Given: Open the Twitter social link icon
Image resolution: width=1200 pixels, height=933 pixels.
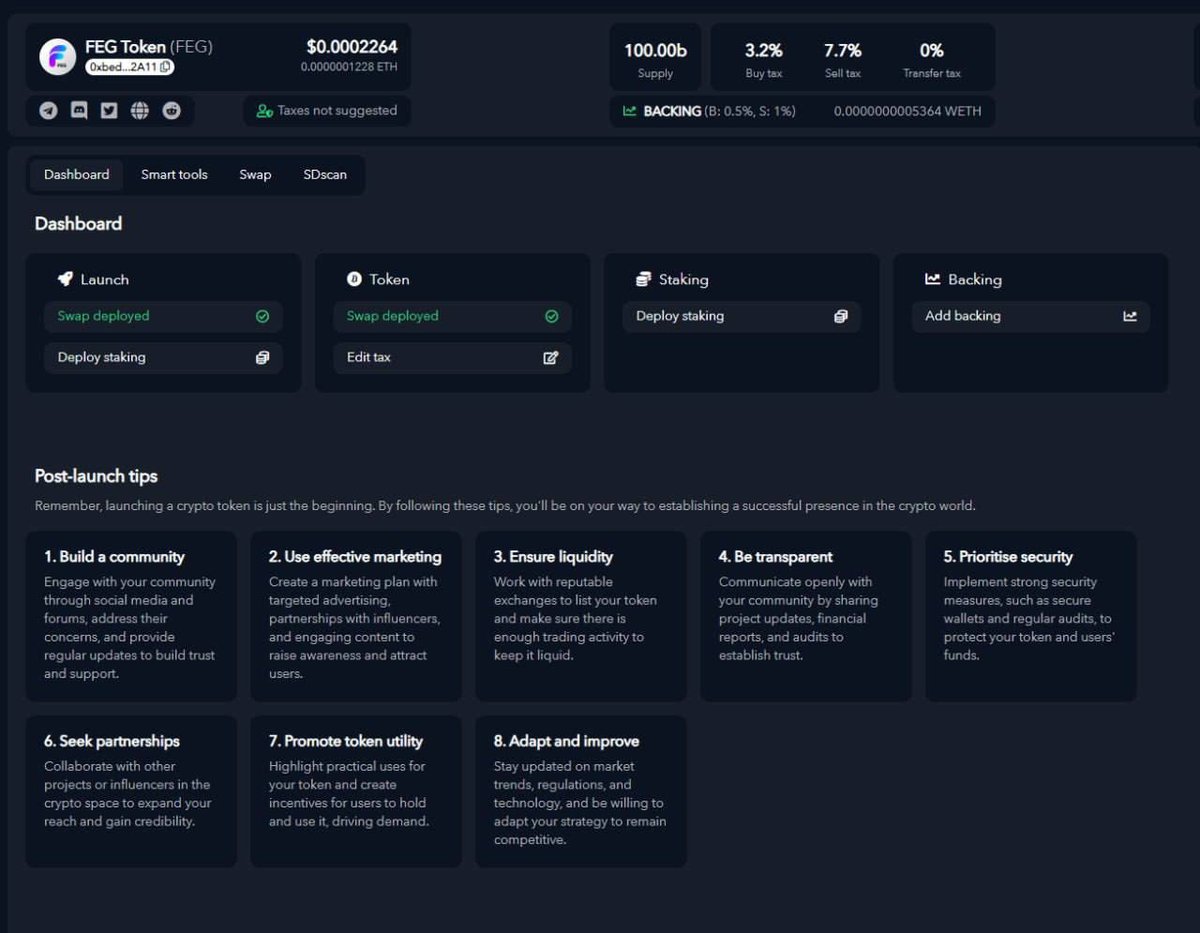Looking at the screenshot, I should pyautogui.click(x=109, y=111).
